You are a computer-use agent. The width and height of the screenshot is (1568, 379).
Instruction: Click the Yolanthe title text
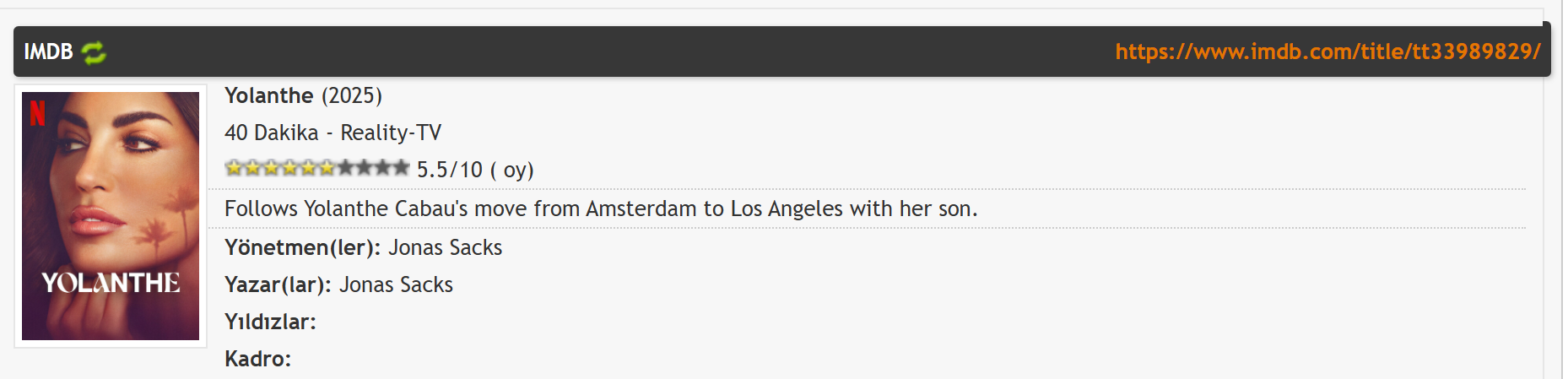268,95
